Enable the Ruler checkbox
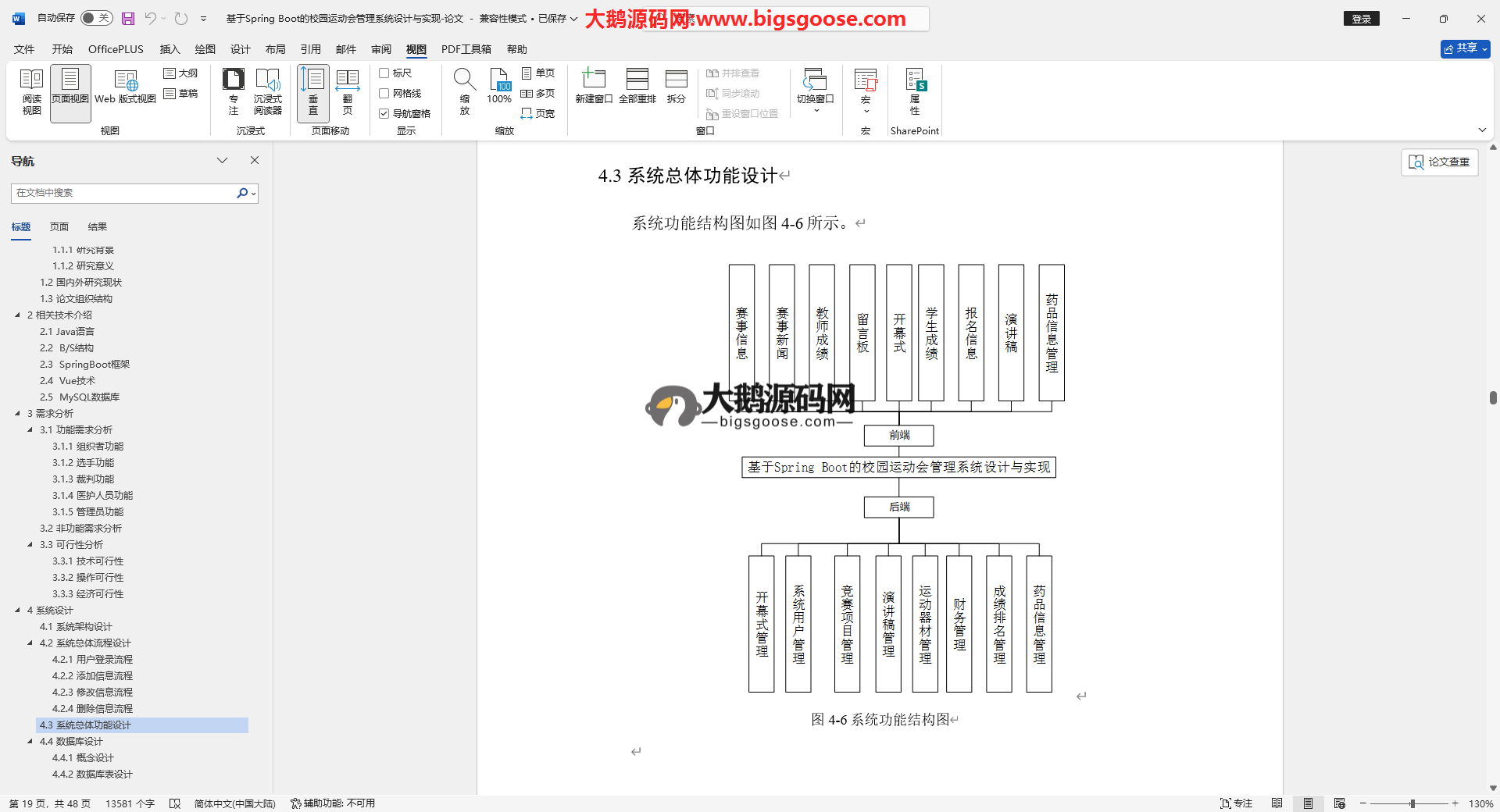The image size is (1500, 812). pos(384,73)
